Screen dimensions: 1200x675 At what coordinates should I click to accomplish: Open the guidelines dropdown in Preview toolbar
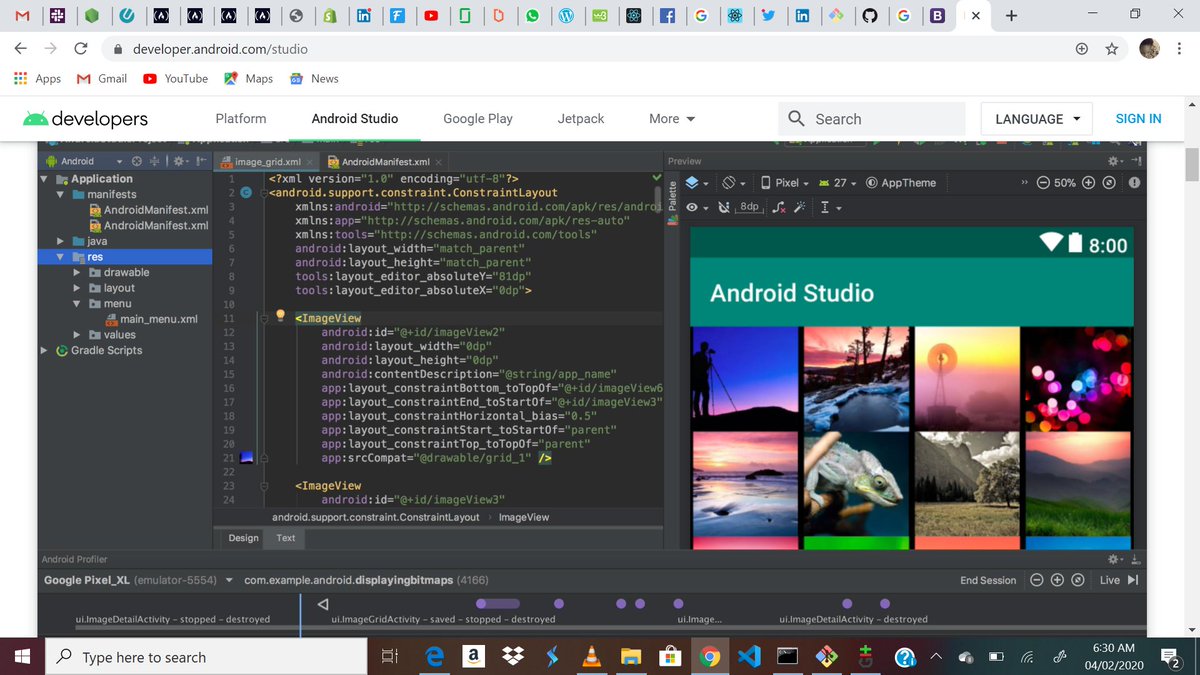coord(830,207)
